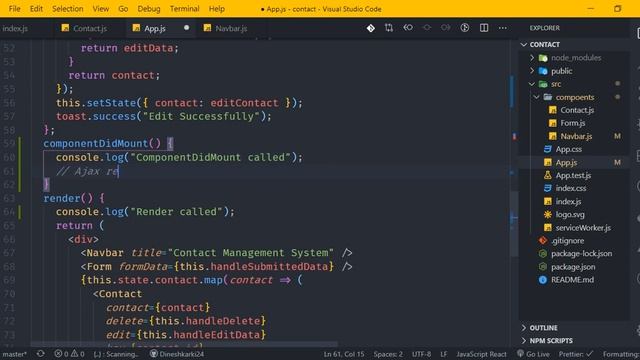Screen dimensions: 640x360
Task: Click the circle-with-dot navigation toolbar icon
Action: tap(427, 28)
